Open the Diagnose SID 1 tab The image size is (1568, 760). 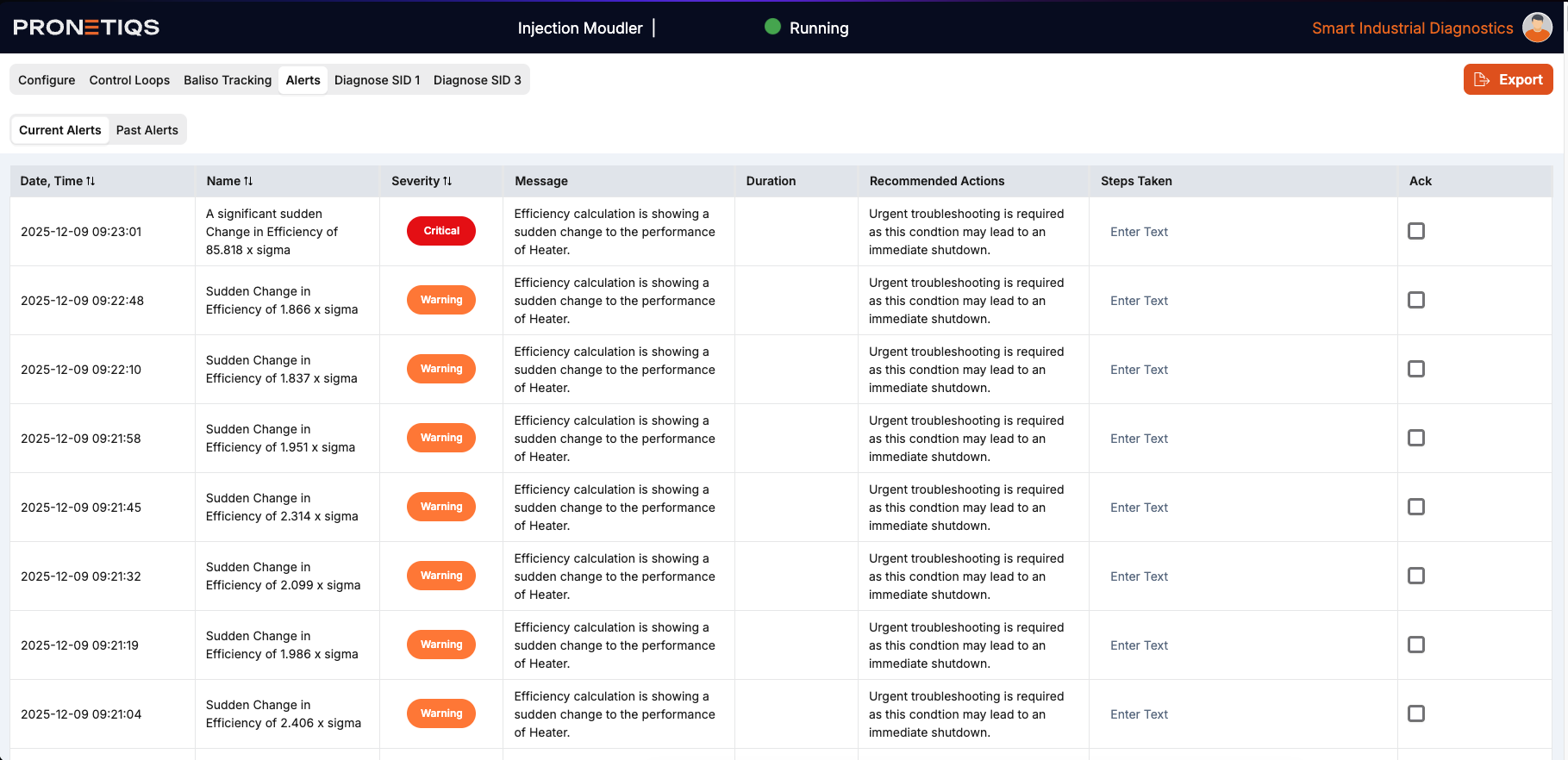(377, 80)
